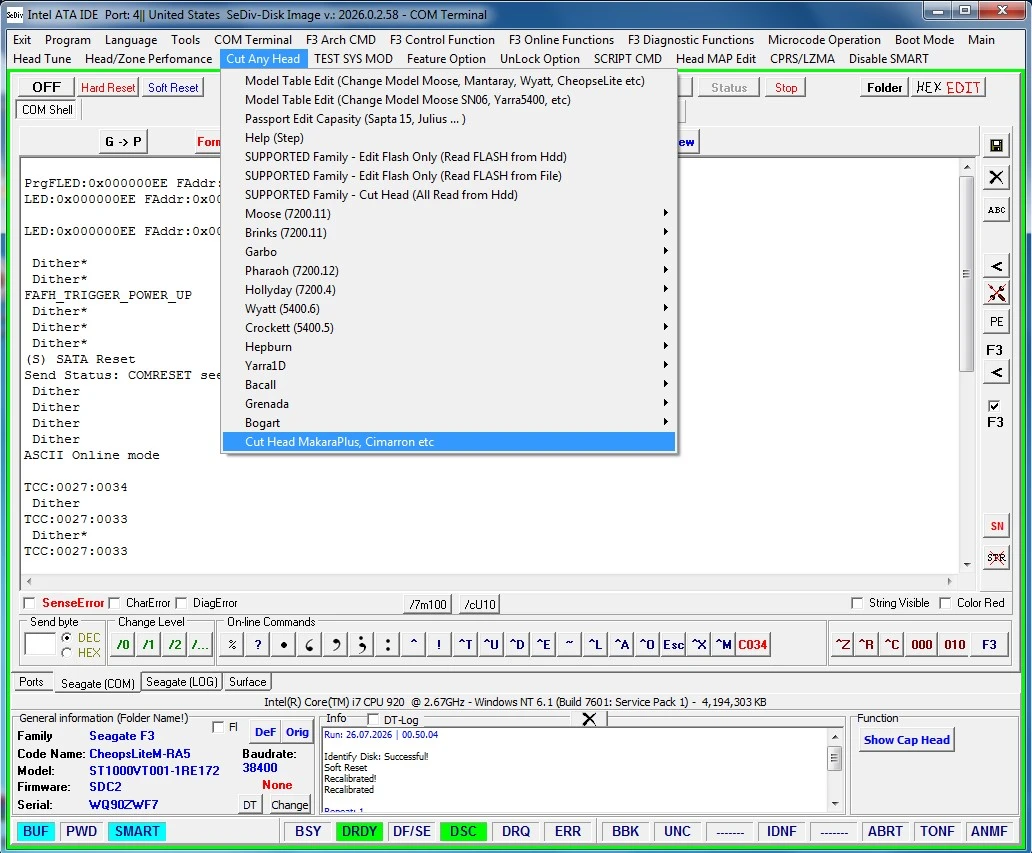Open the F3 Diagnostic Functions menu

[690, 39]
